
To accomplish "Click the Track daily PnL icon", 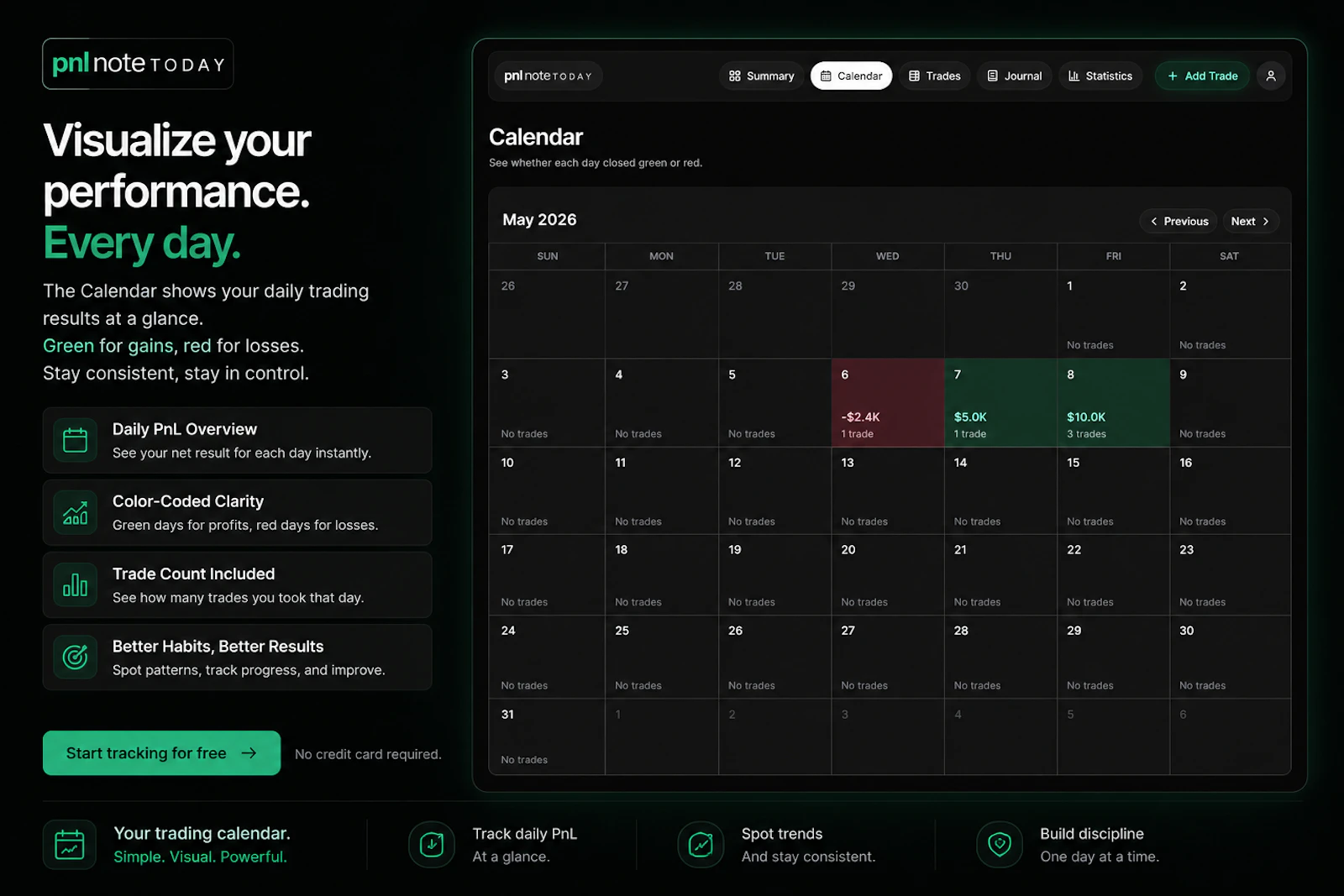I will (x=432, y=845).
